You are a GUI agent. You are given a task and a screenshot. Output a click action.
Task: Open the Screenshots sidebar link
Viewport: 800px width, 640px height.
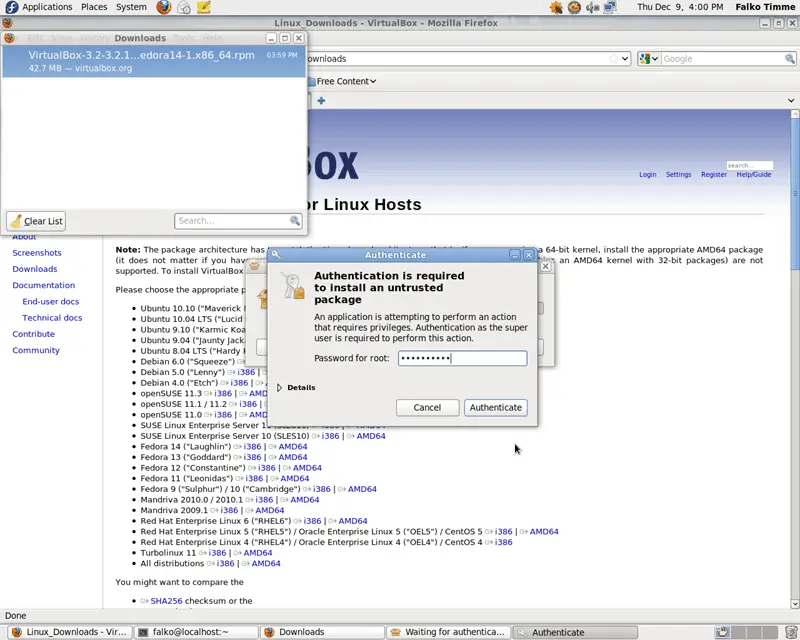[37, 253]
